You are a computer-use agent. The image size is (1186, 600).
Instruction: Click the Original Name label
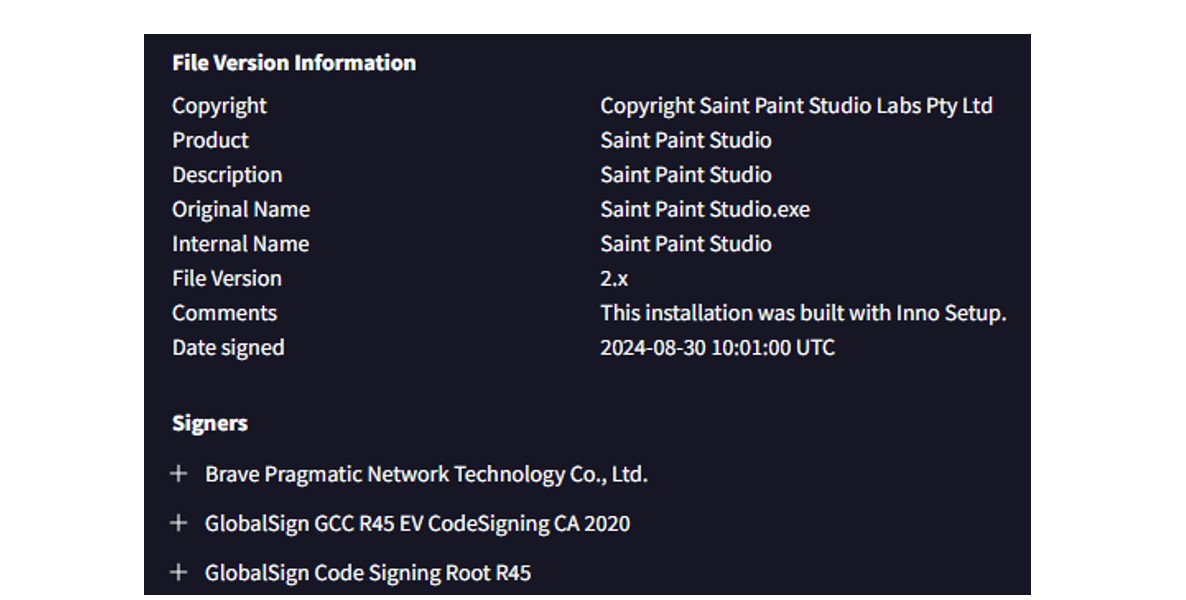[x=241, y=209]
